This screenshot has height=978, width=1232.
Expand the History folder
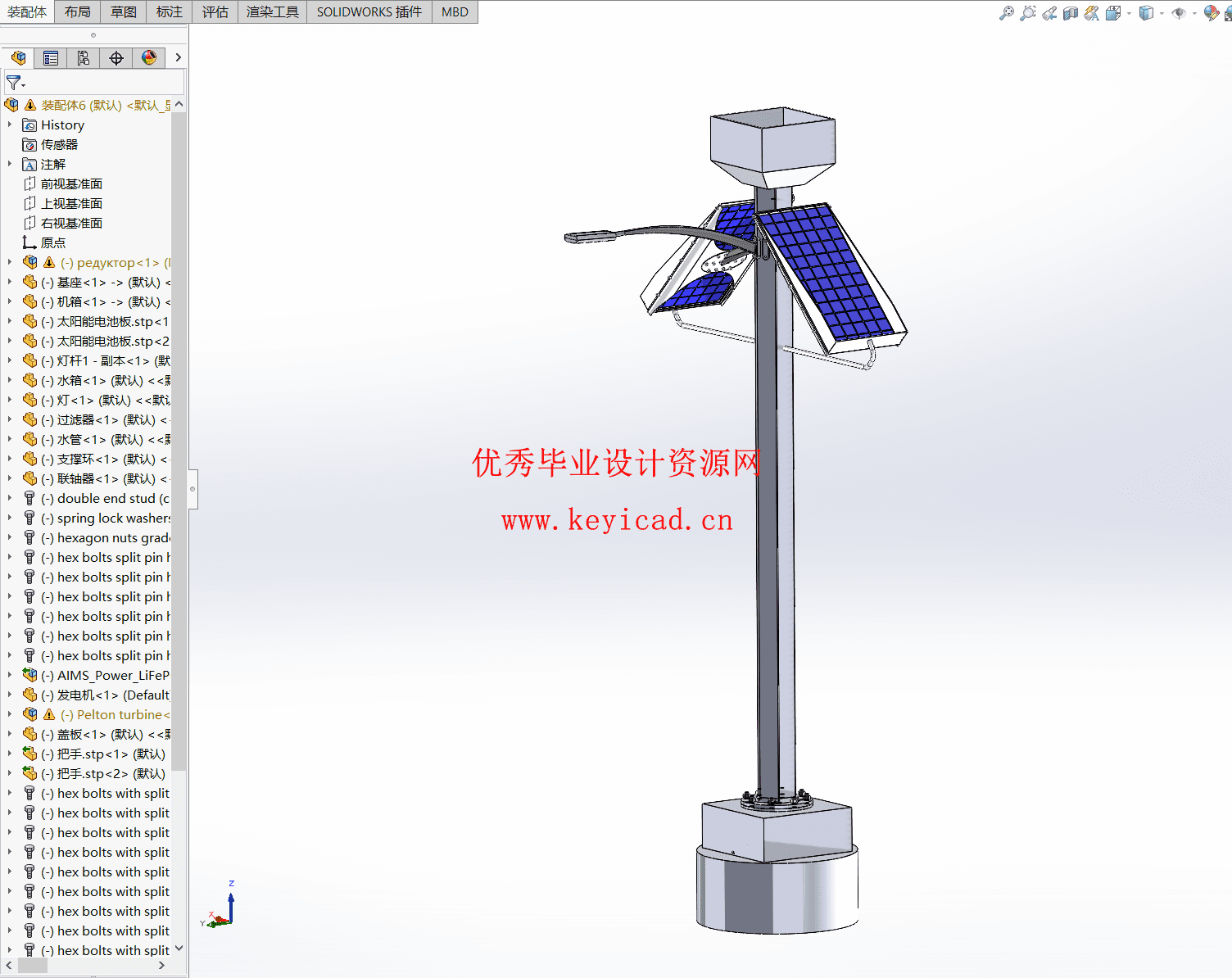(x=10, y=125)
